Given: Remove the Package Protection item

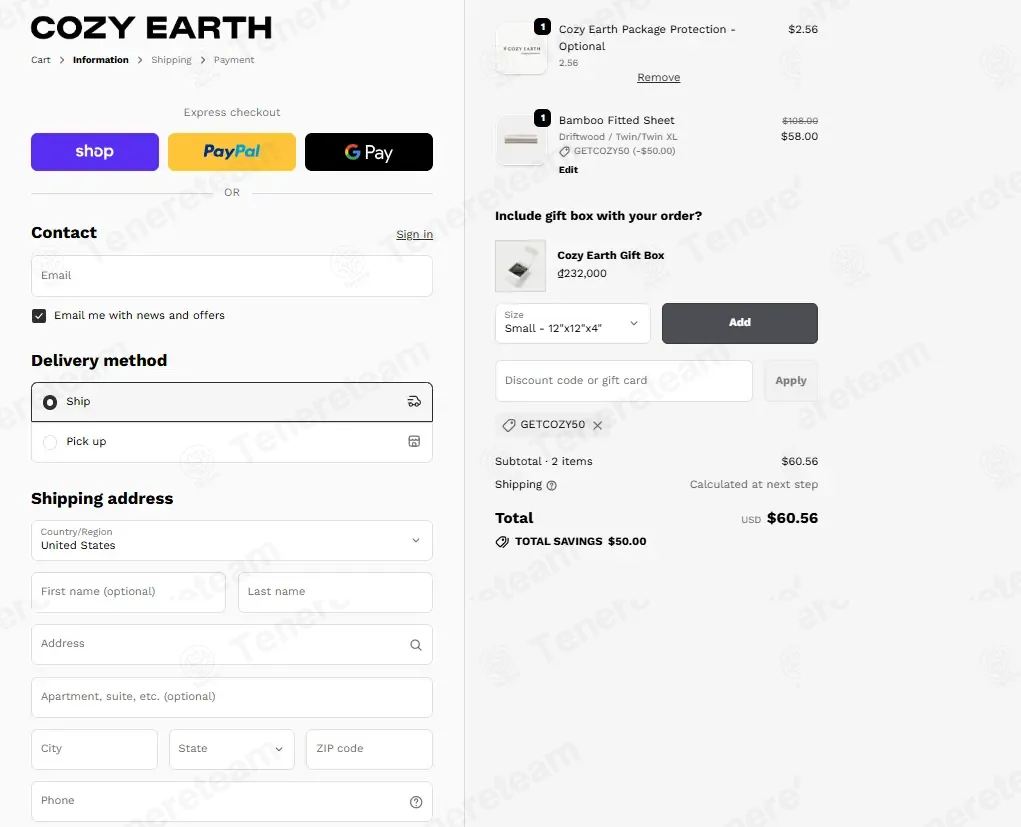Looking at the screenshot, I should (658, 77).
